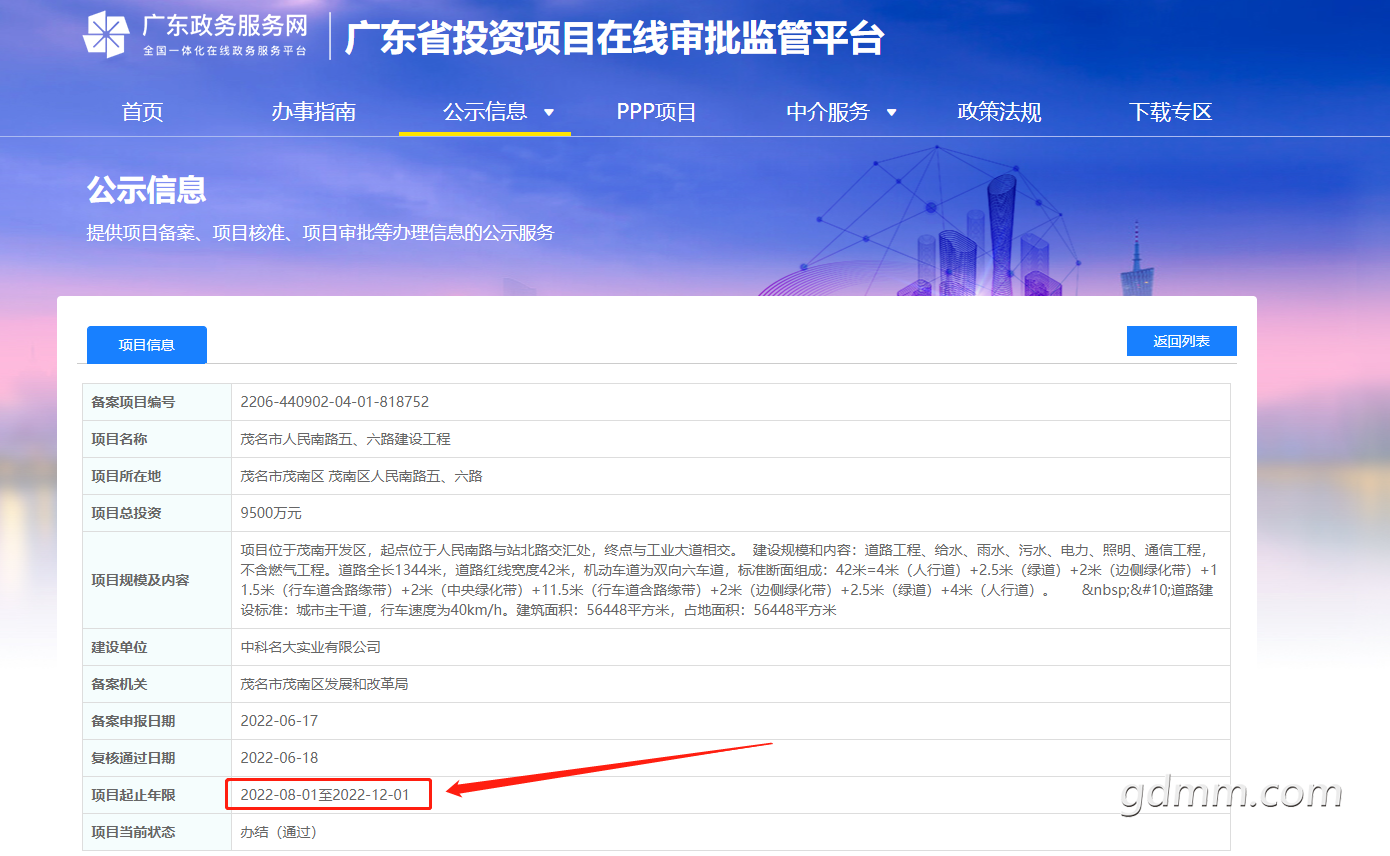Open the PPP项目 menu item
Viewport: 1390px width, 856px height.
(x=656, y=112)
